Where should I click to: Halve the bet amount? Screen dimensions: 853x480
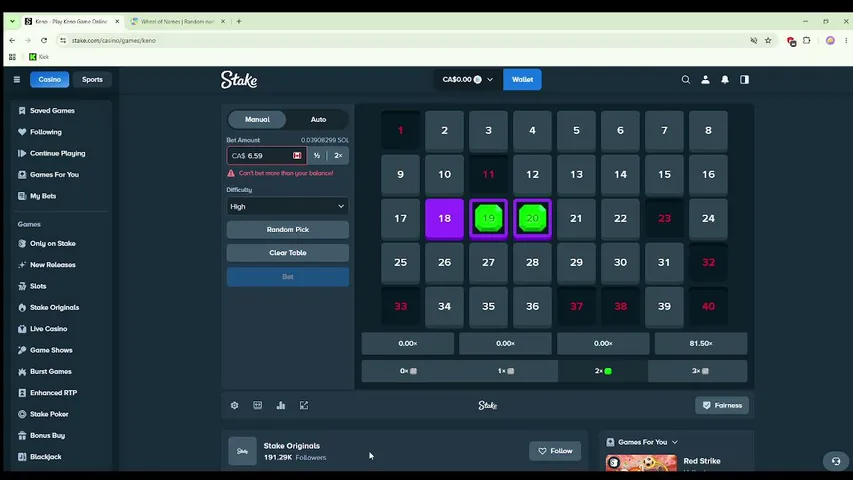[x=317, y=156]
